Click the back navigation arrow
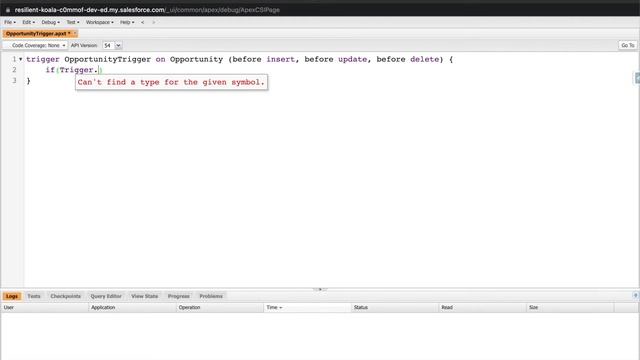 pyautogui.click(x=142, y=22)
